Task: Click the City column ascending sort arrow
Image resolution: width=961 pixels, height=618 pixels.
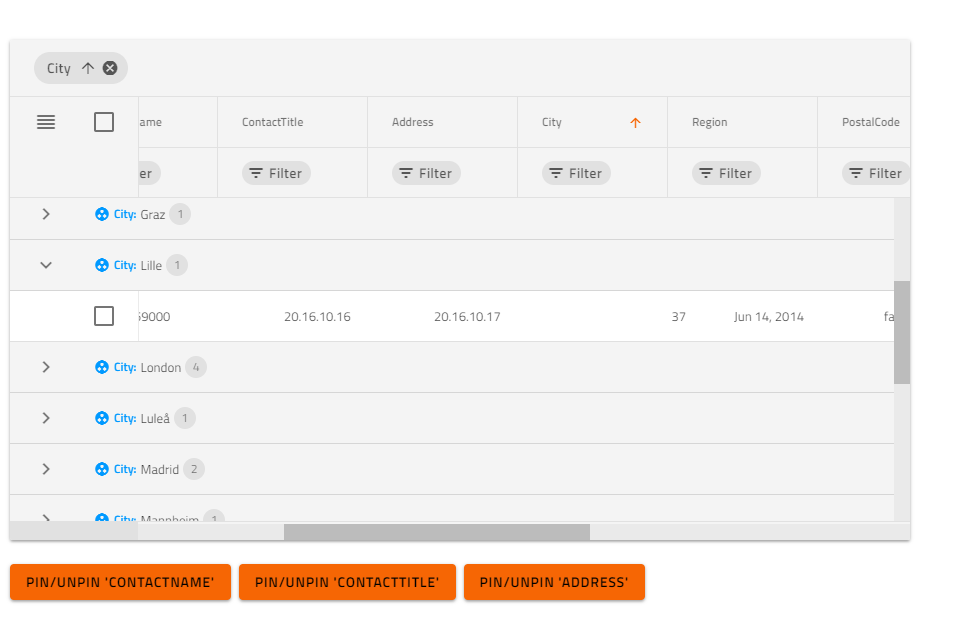Action: 636,123
